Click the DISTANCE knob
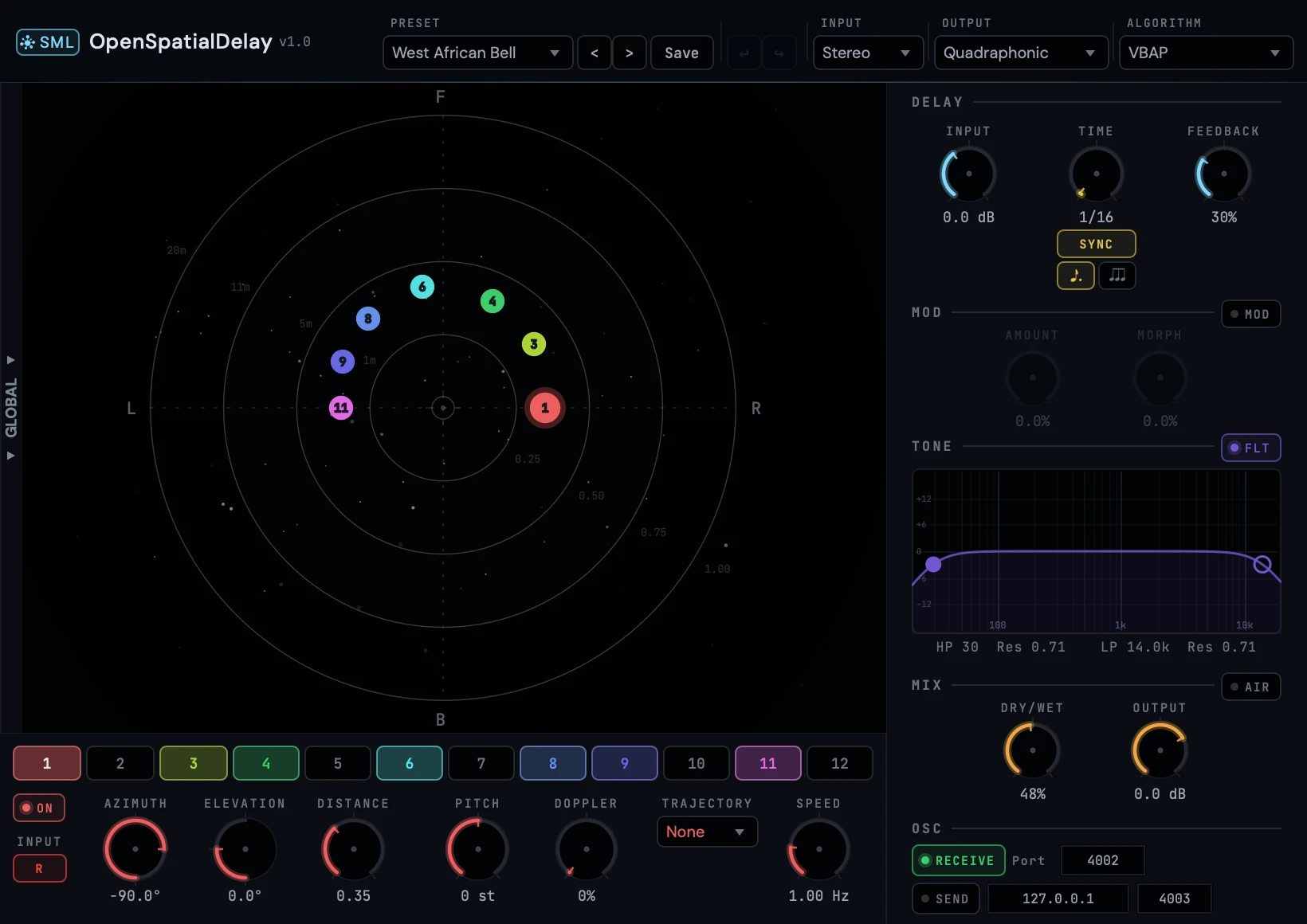The width and height of the screenshot is (1307, 924). [x=354, y=849]
